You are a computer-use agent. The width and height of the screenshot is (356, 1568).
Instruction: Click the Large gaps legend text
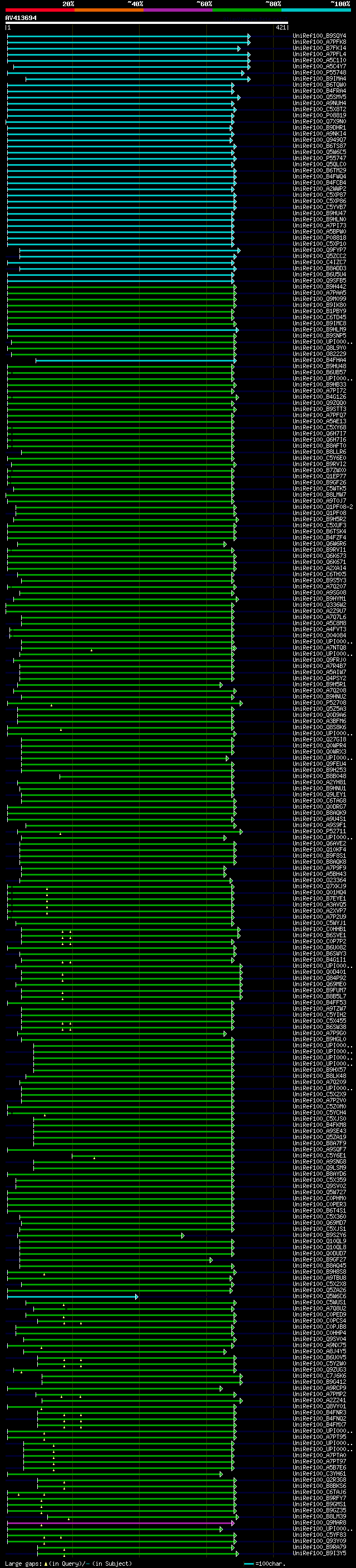point(68,1563)
